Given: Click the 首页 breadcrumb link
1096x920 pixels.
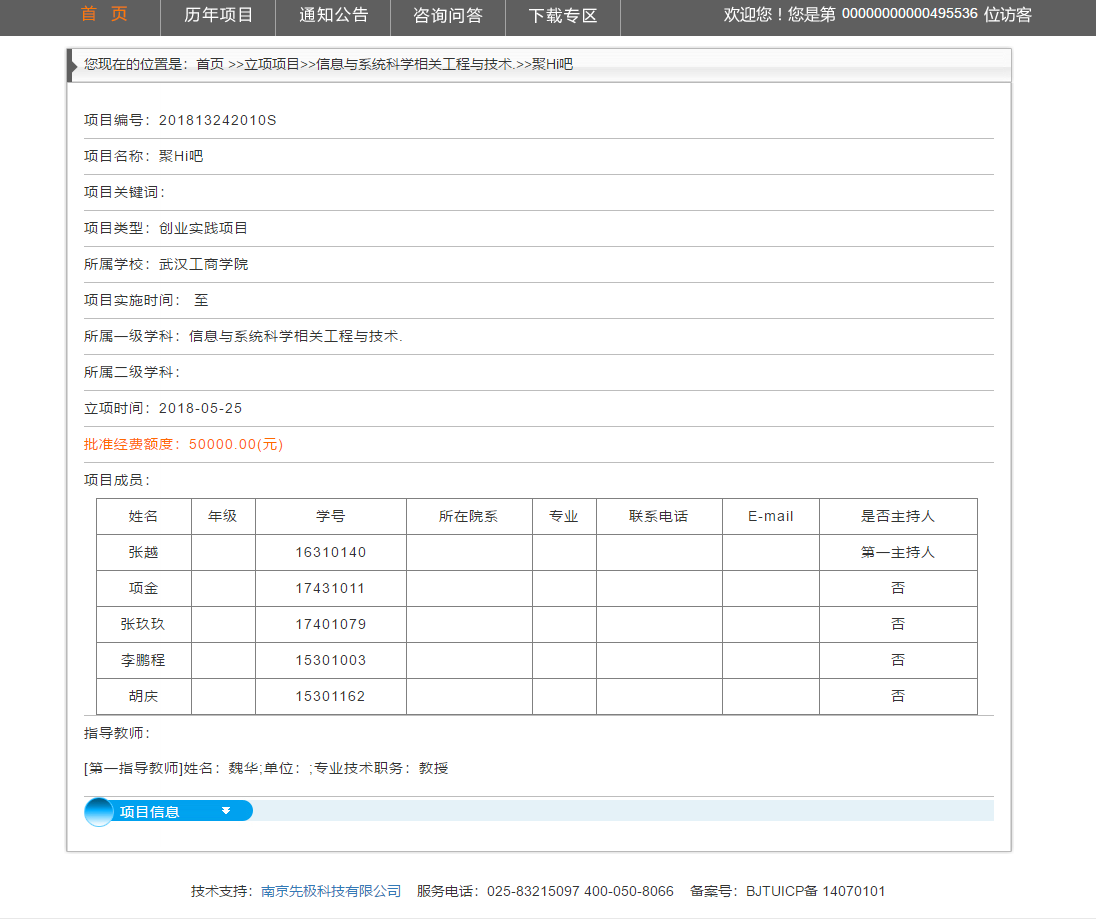Looking at the screenshot, I should click(x=210, y=64).
